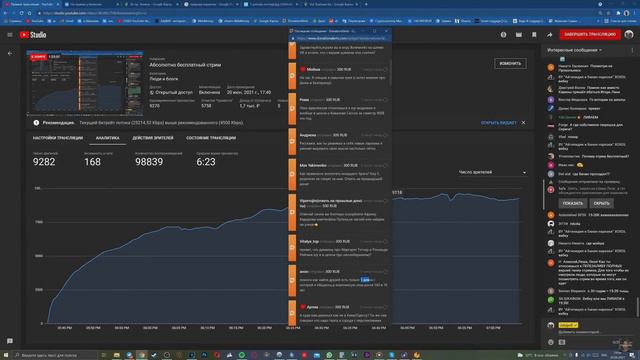
Task: Expand the Интересные сообщения chat filter
Action: coord(574,50)
